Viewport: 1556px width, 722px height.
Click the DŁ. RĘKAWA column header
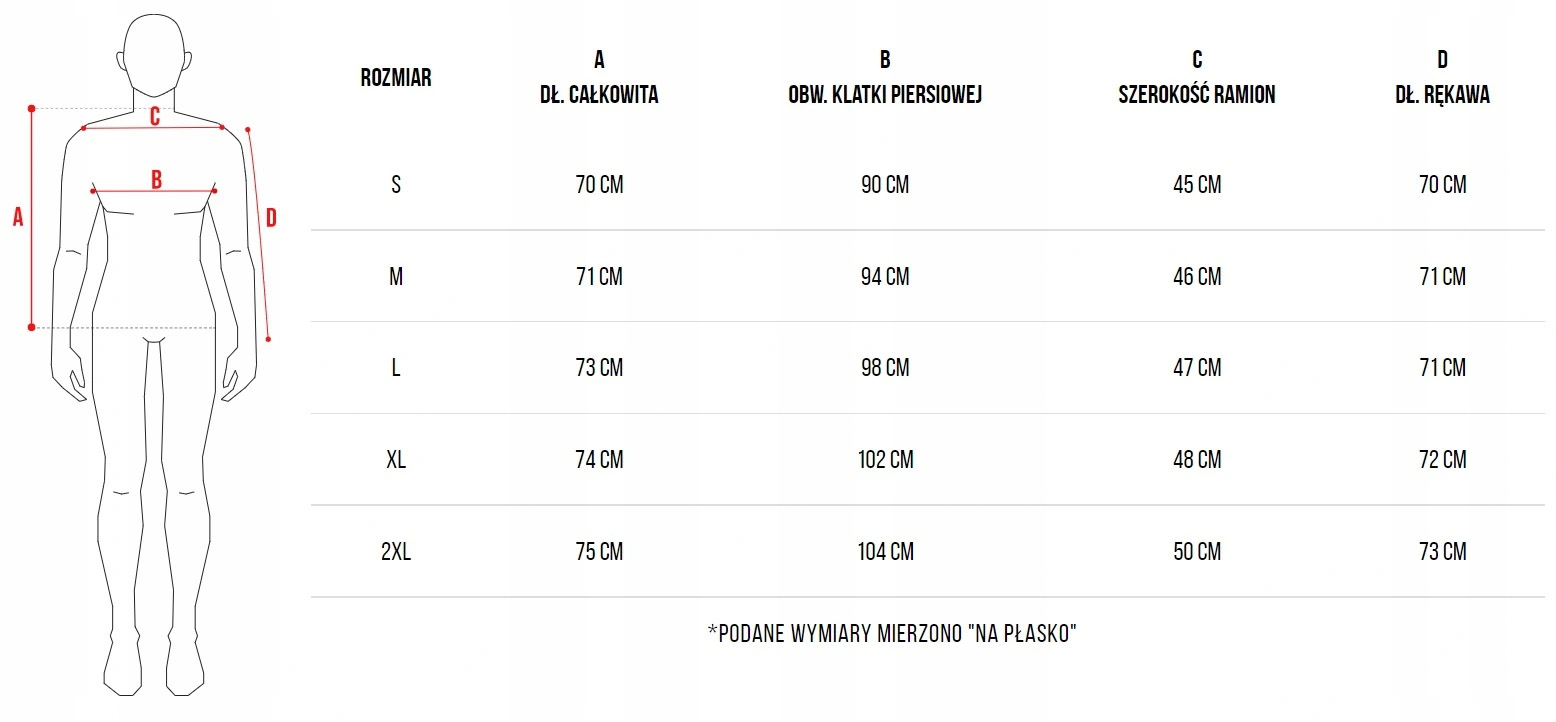tap(1442, 95)
